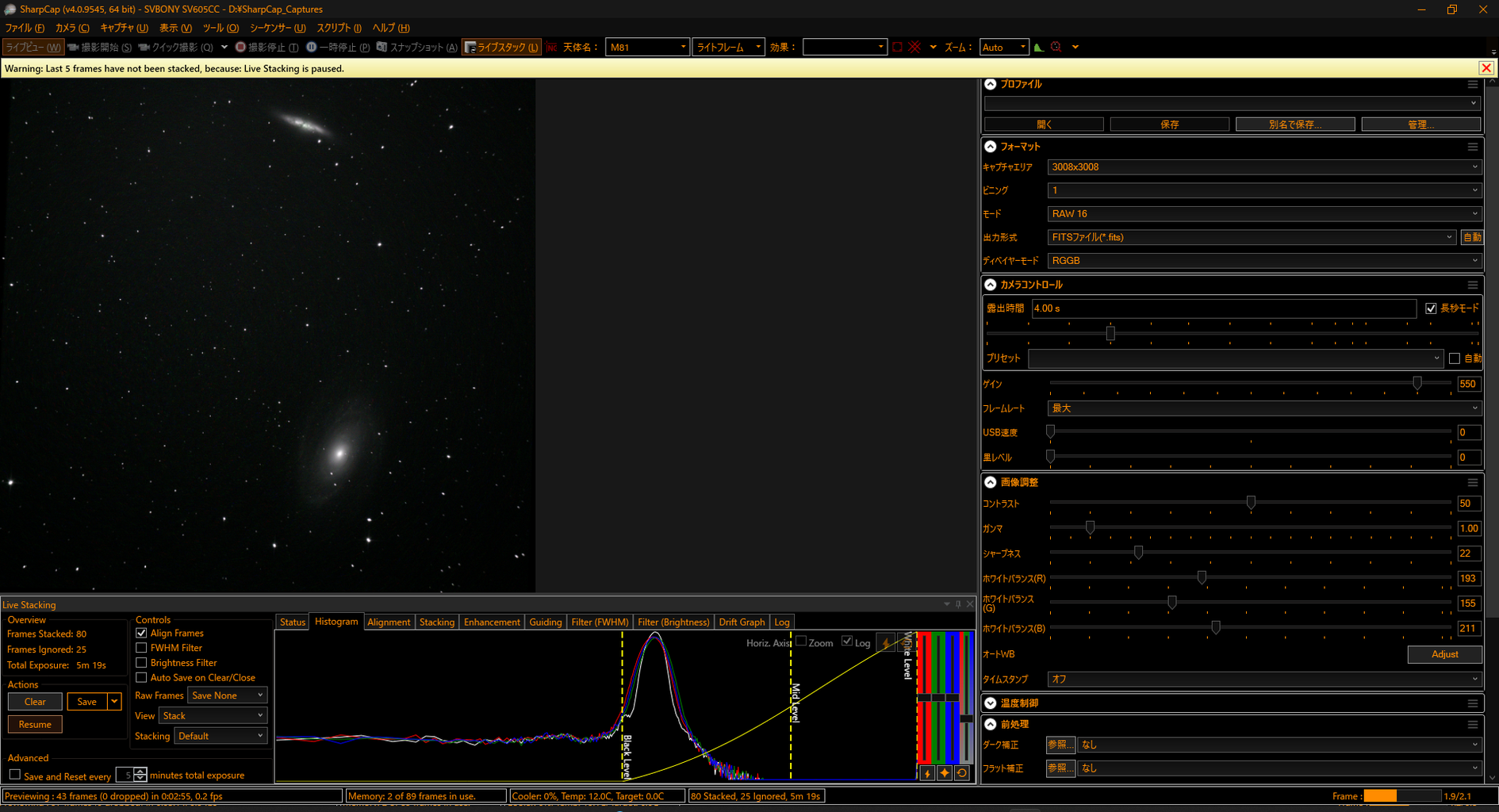Click the star color-balance button
This screenshot has height=812, width=1499.
pos(944,773)
